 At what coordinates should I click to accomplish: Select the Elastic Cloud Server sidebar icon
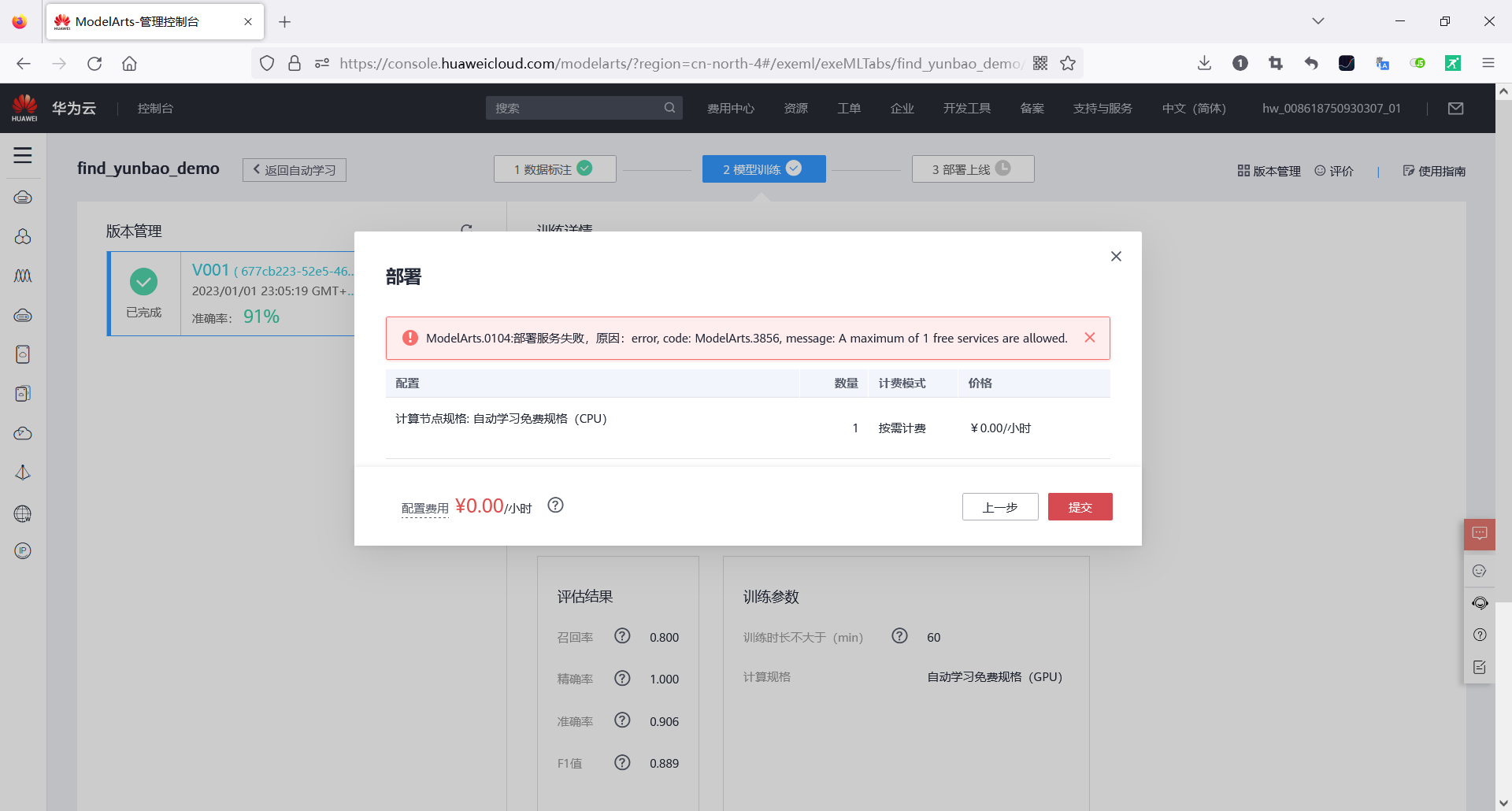click(23, 198)
